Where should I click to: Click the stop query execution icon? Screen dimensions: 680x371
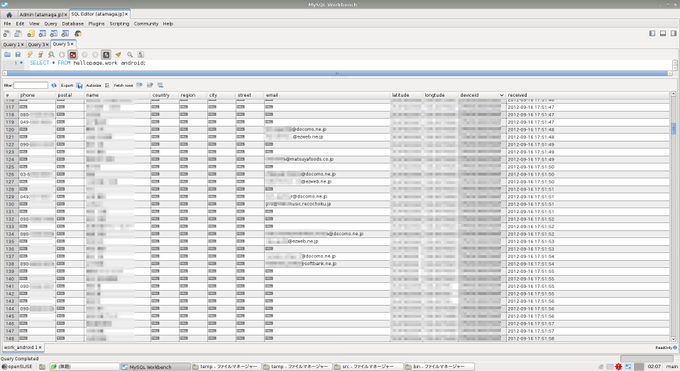pyautogui.click(x=62, y=55)
